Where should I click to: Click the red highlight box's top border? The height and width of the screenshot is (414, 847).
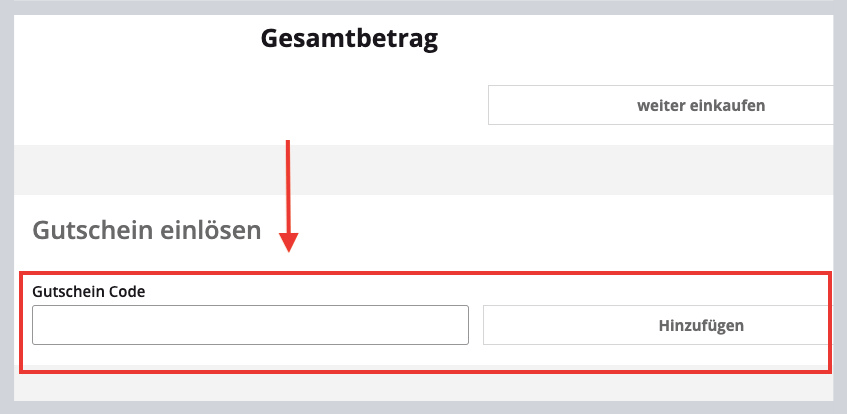coord(423,270)
